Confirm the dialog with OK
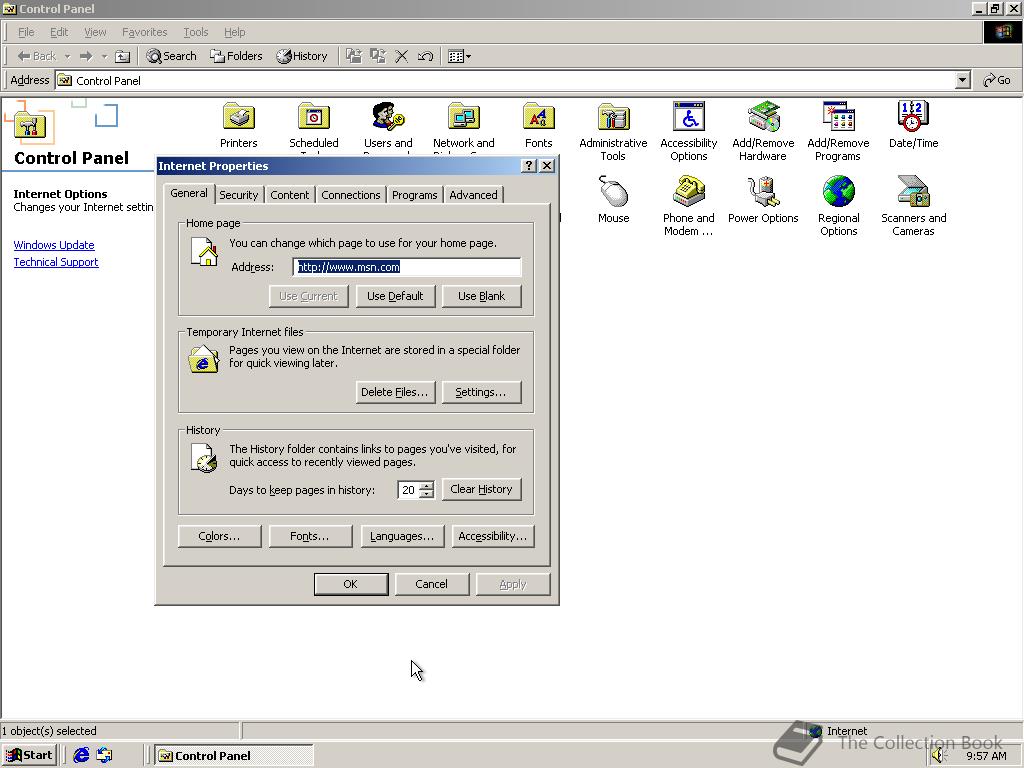The height and width of the screenshot is (768, 1024). (351, 584)
